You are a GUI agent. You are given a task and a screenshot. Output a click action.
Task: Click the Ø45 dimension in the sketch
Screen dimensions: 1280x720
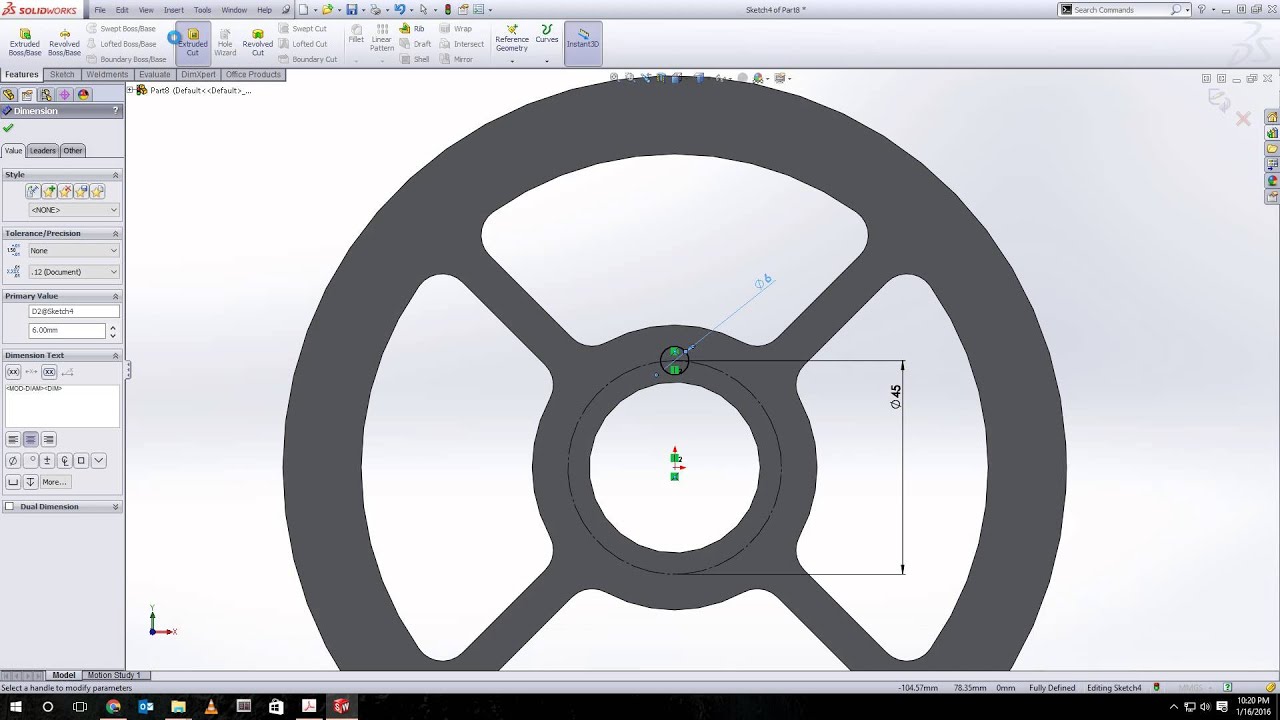(896, 397)
